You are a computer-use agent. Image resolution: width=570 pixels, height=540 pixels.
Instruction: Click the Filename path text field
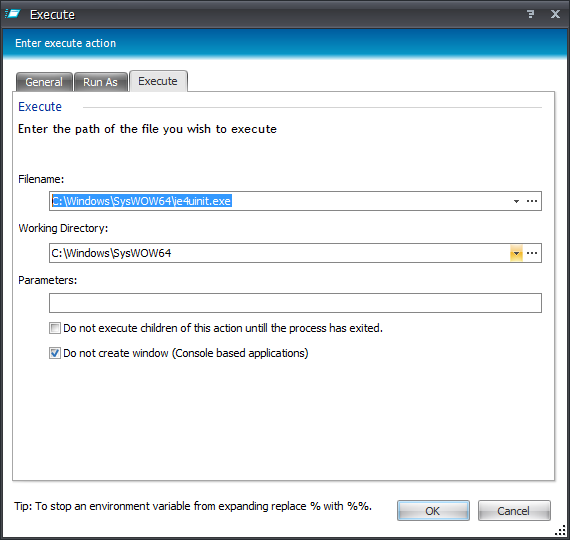pos(280,201)
